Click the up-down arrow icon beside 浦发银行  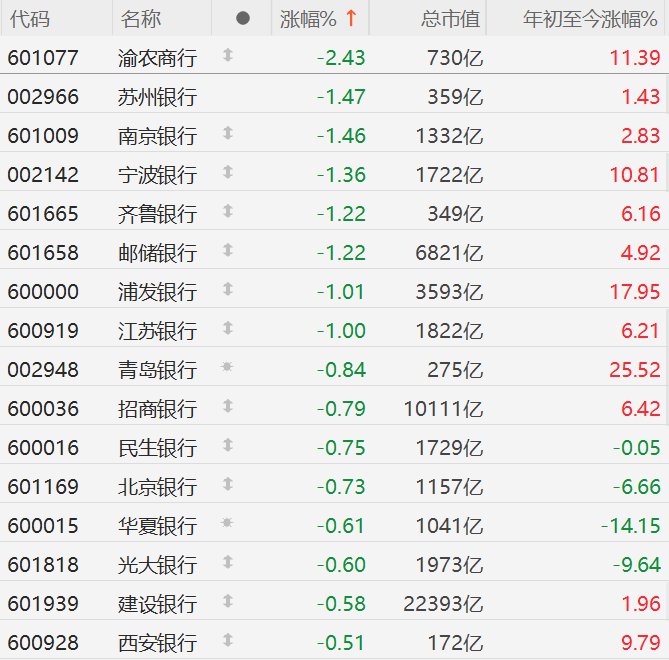coord(228,290)
